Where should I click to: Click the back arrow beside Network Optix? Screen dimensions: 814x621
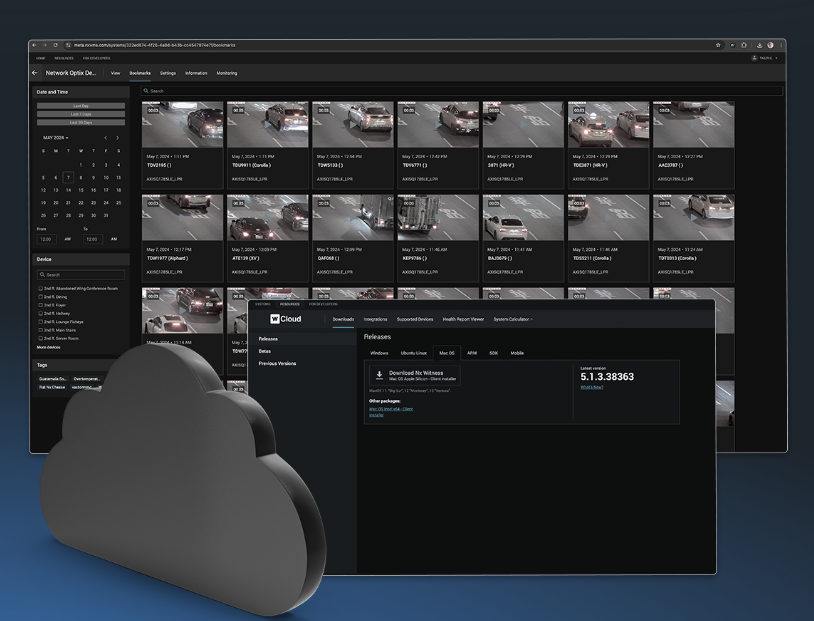point(36,73)
